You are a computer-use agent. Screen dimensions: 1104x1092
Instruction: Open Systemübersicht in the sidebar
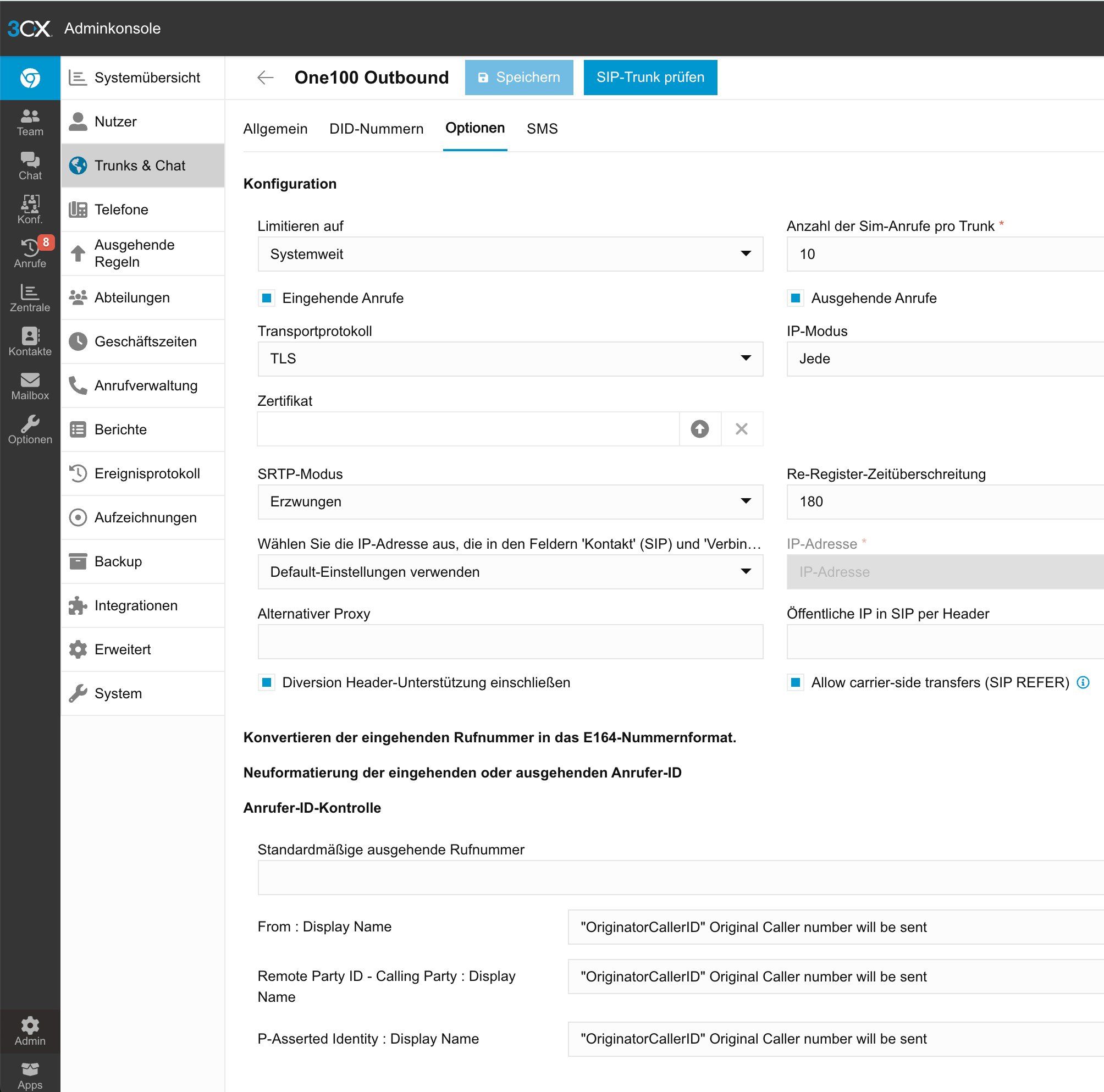click(x=143, y=78)
